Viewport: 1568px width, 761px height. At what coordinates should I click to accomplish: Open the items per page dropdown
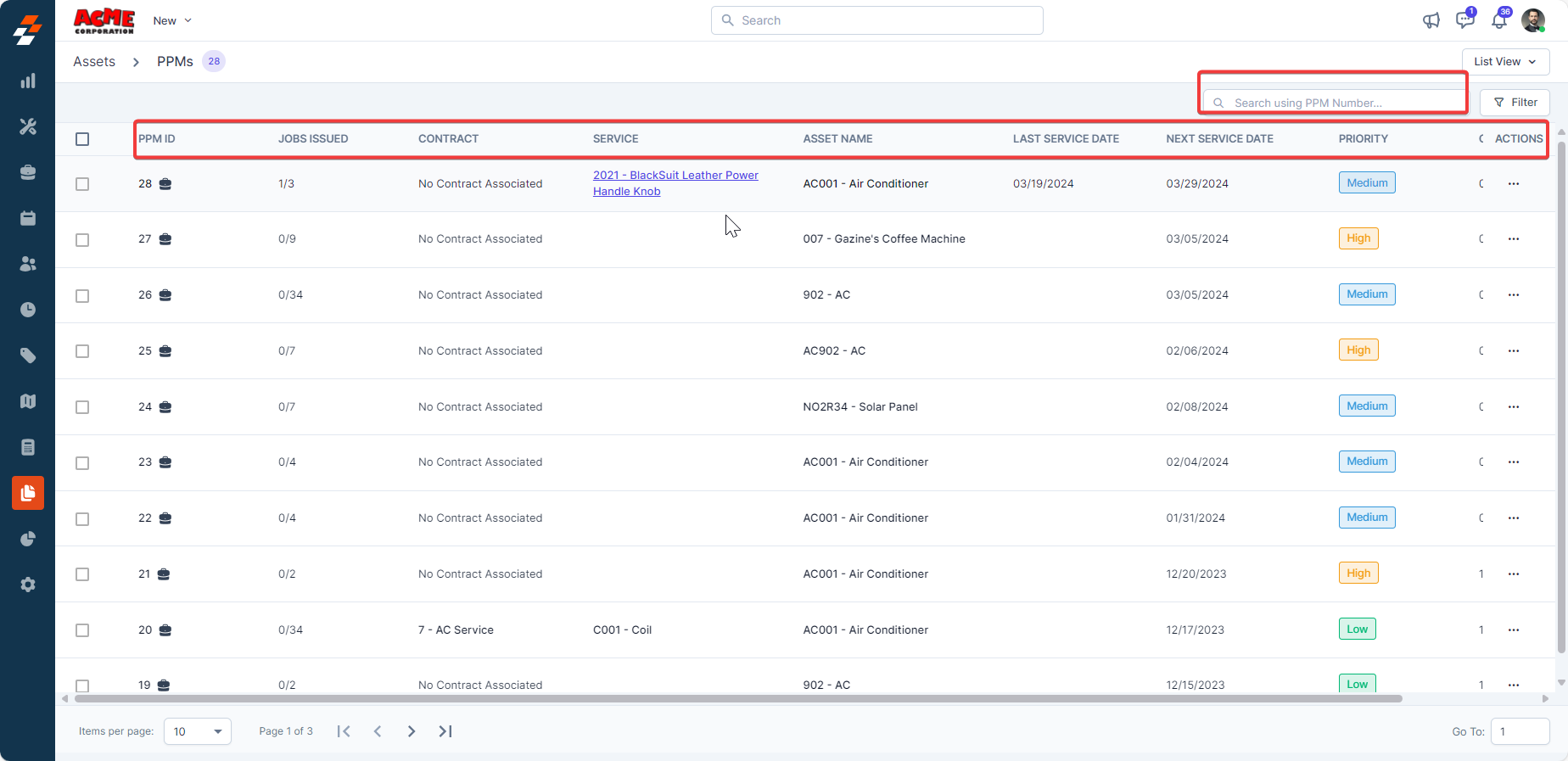tap(197, 731)
